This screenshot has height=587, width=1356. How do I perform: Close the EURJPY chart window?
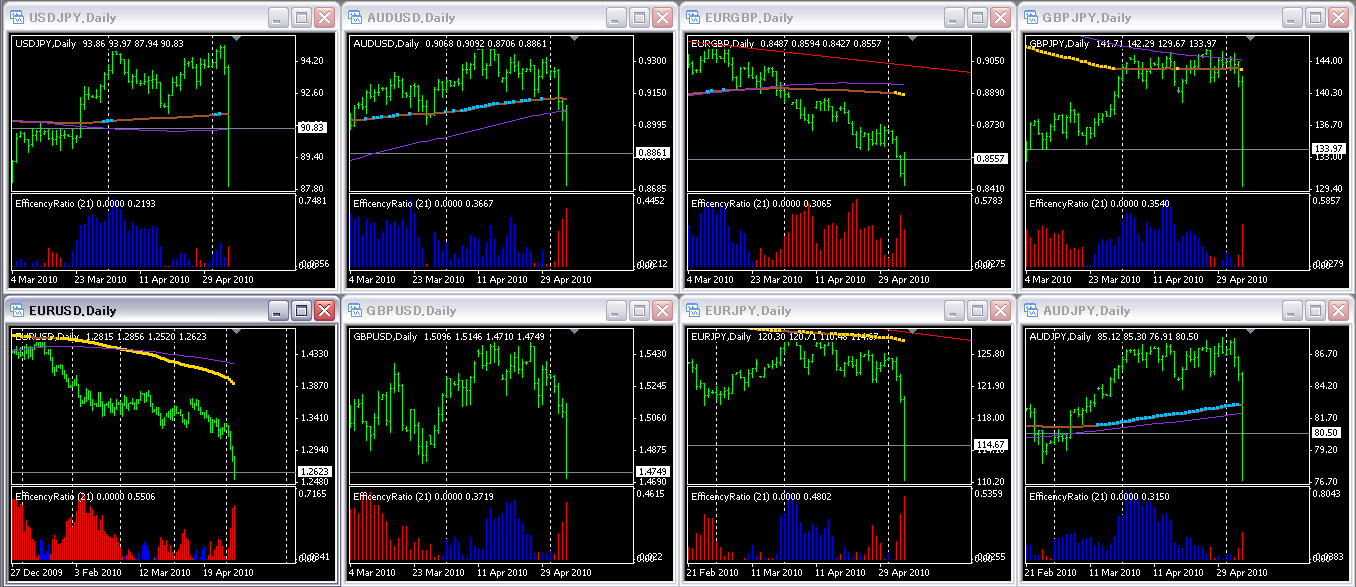pos(1000,311)
